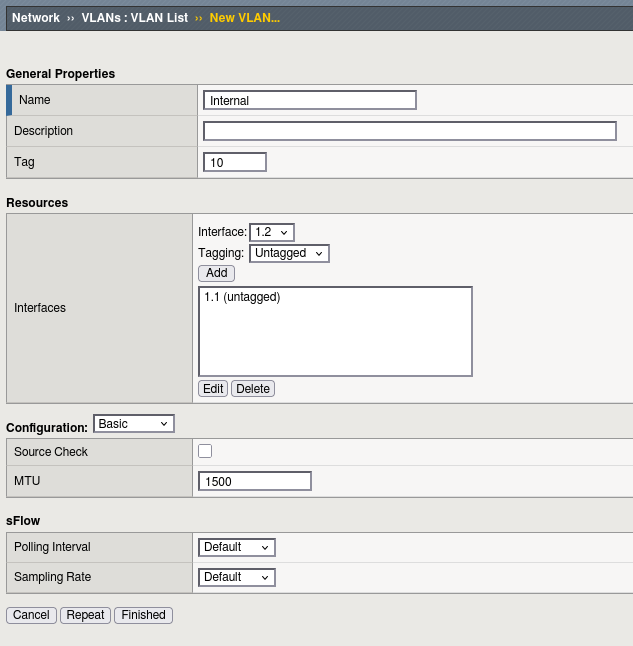Click the sFlow section heading
The height and width of the screenshot is (646, 633).
[23, 521]
